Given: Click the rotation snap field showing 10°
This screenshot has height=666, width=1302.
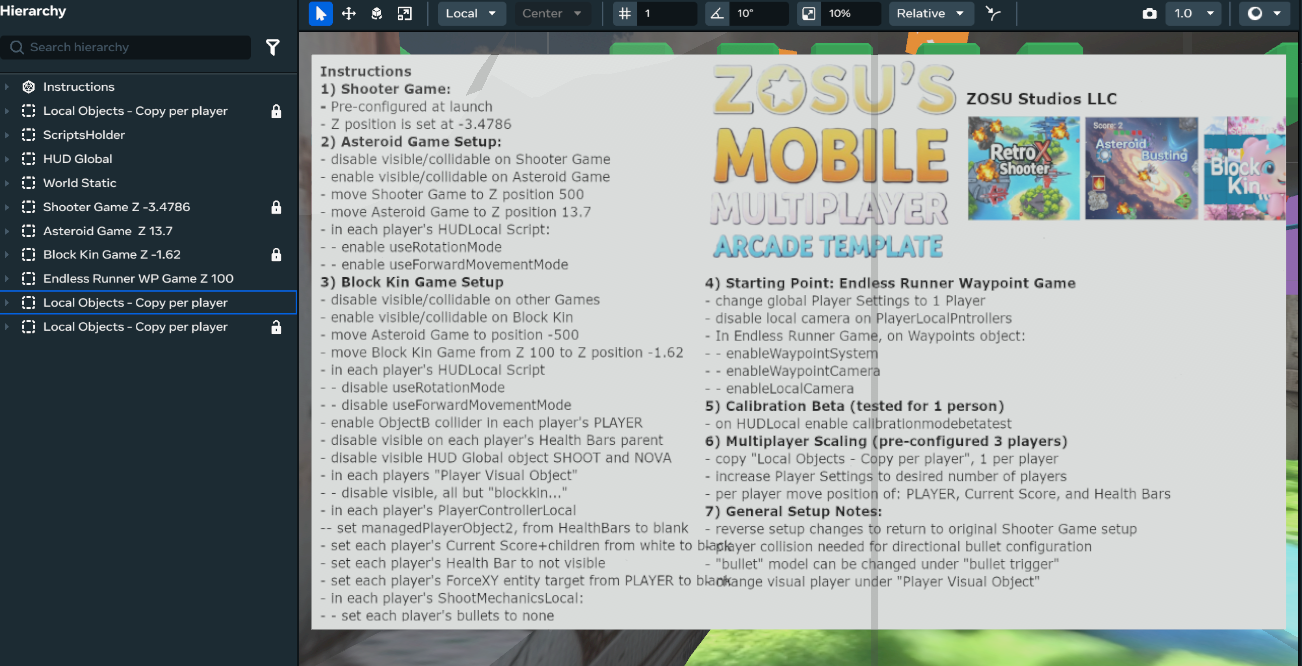Looking at the screenshot, I should point(760,14).
